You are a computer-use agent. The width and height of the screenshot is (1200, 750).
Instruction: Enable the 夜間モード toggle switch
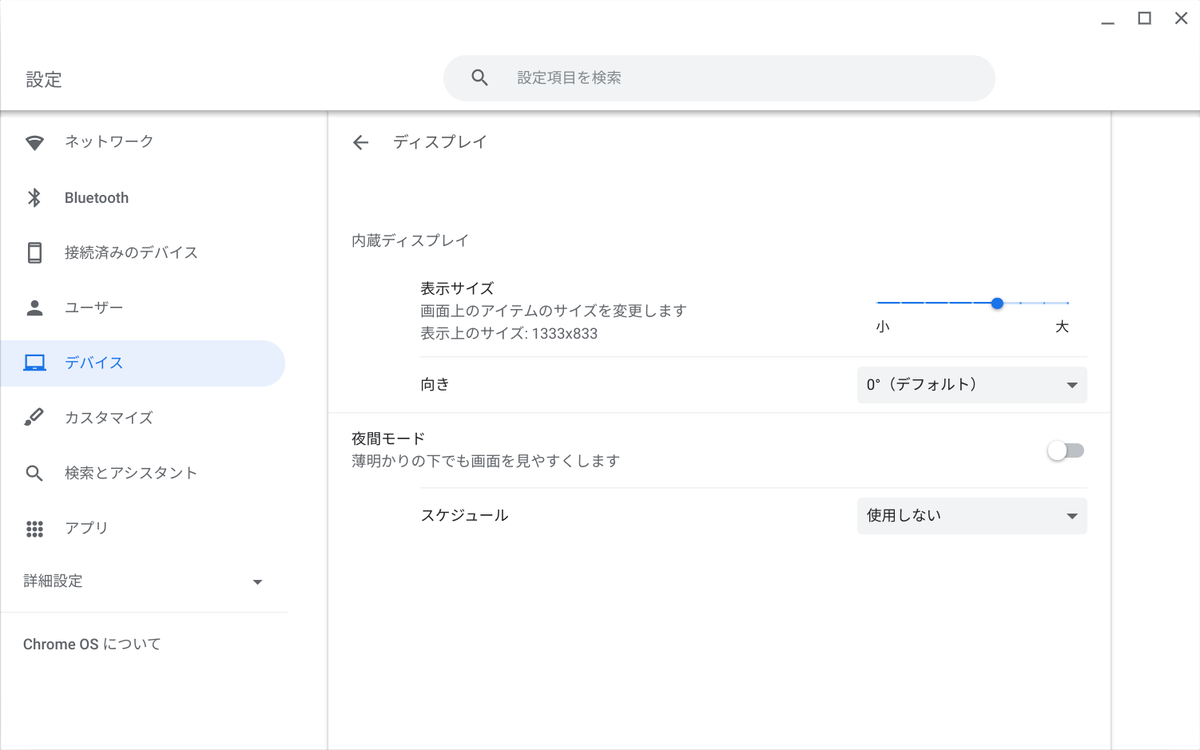pos(1065,451)
